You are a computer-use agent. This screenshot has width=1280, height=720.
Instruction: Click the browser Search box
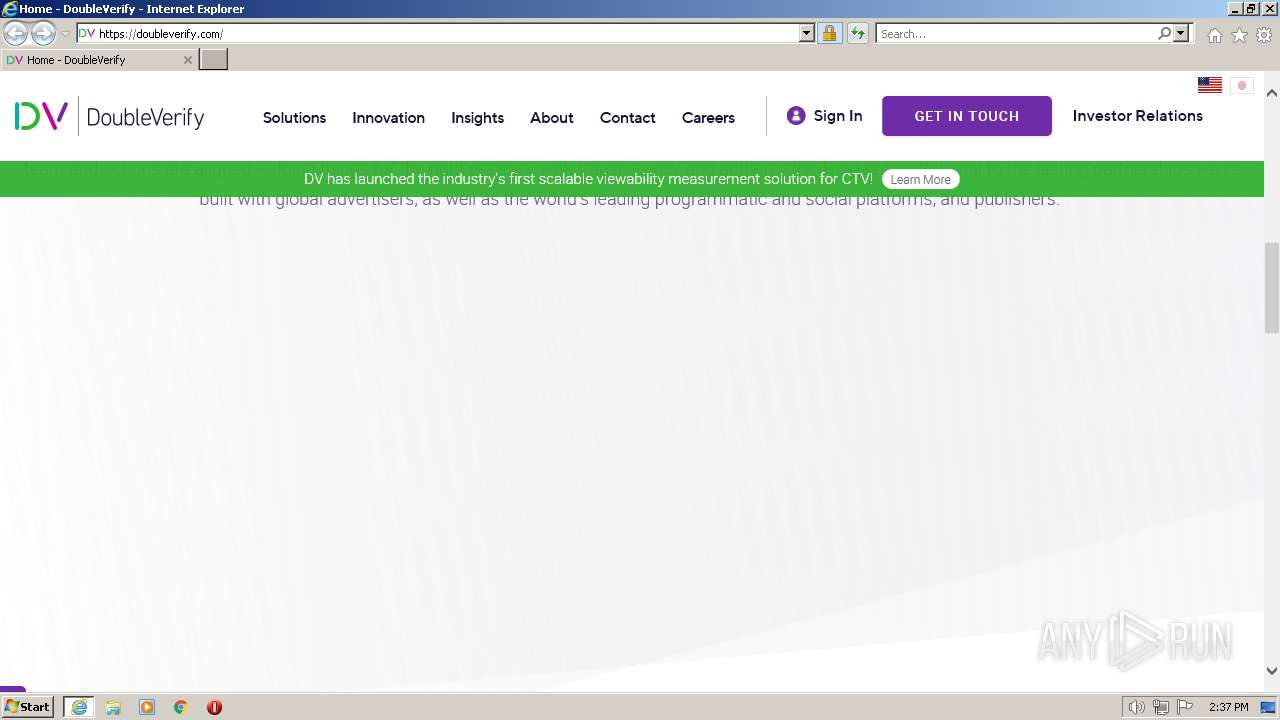point(1016,34)
